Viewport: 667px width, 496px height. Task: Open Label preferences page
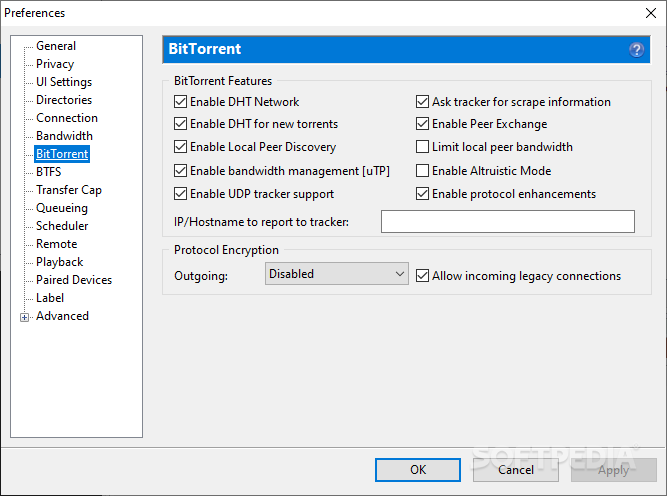click(50, 298)
